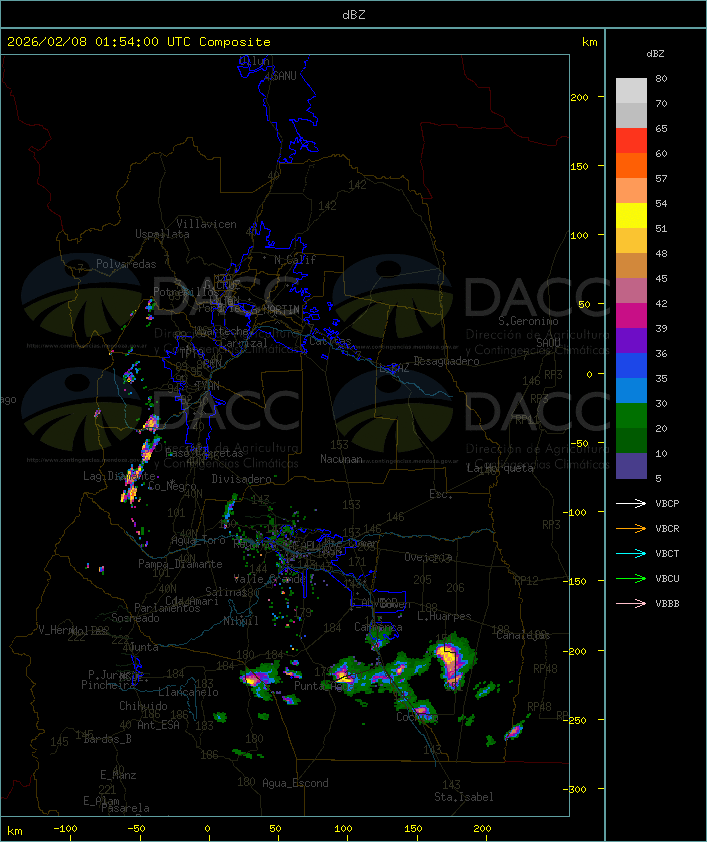
Task: Pick the bright green legend swatch
Action: [631, 415]
